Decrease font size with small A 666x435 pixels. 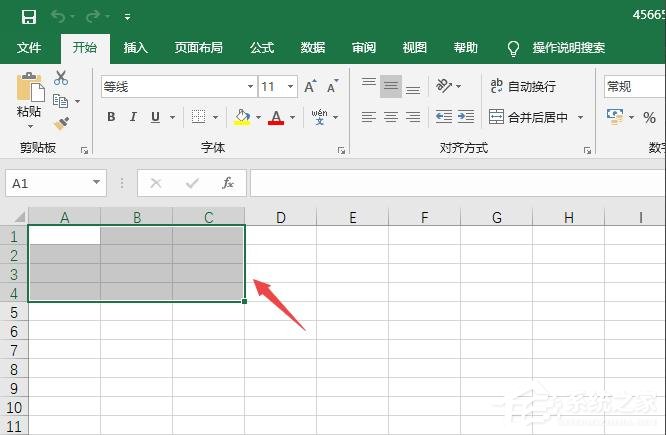[332, 86]
